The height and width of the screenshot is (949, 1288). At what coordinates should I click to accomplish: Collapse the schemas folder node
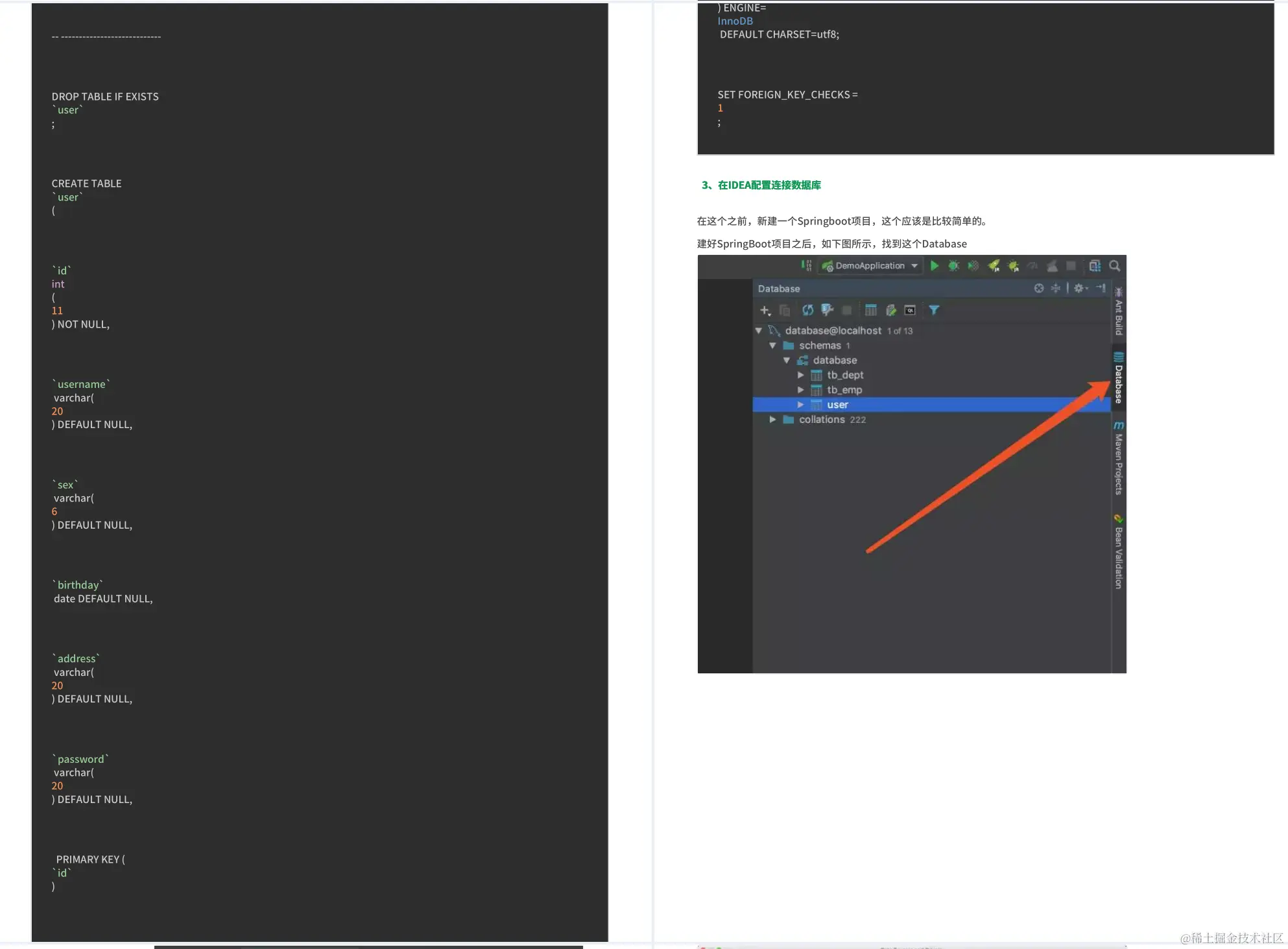tap(772, 346)
